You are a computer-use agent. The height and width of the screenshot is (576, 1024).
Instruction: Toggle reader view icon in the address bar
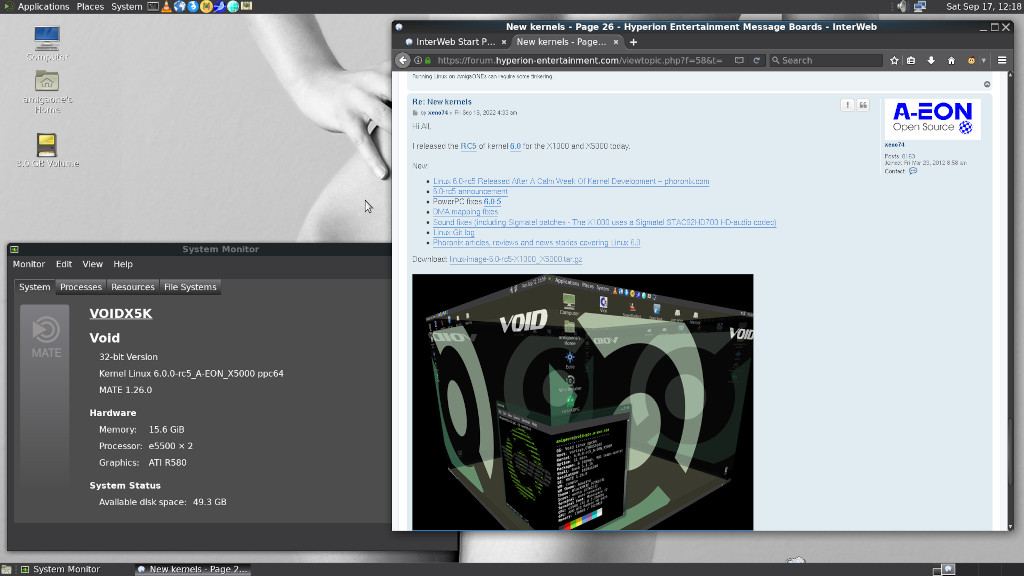click(739, 60)
